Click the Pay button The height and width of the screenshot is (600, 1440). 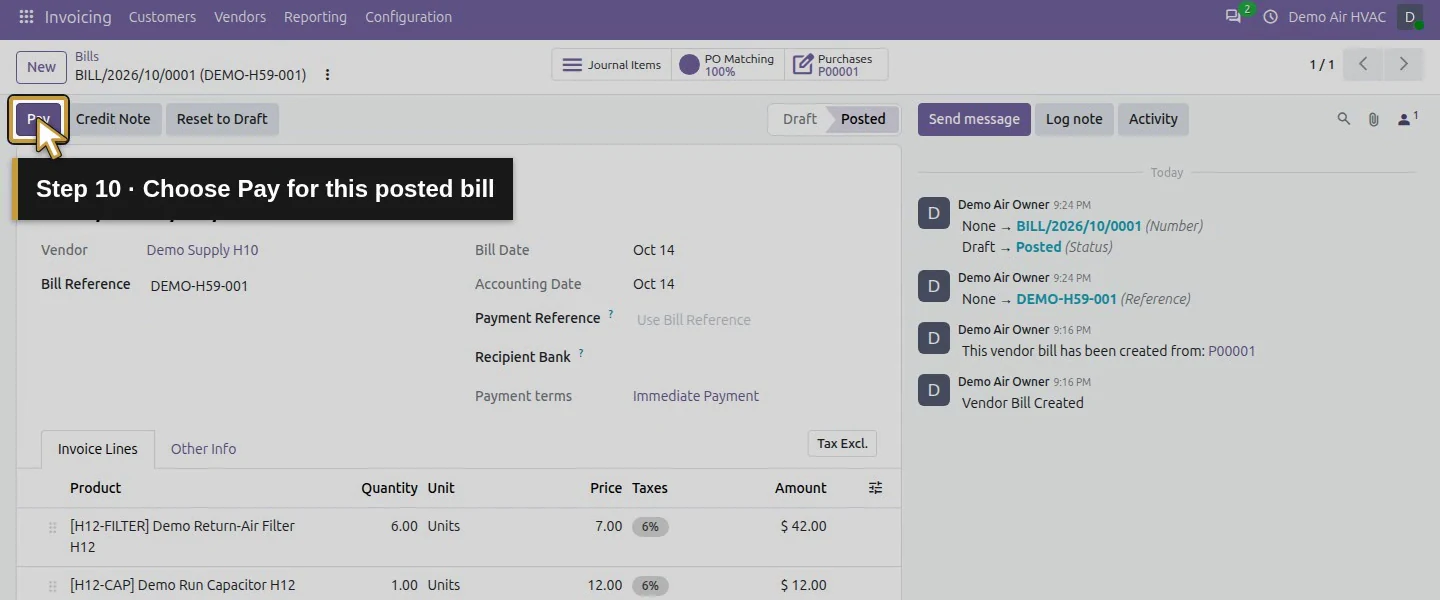click(x=38, y=119)
